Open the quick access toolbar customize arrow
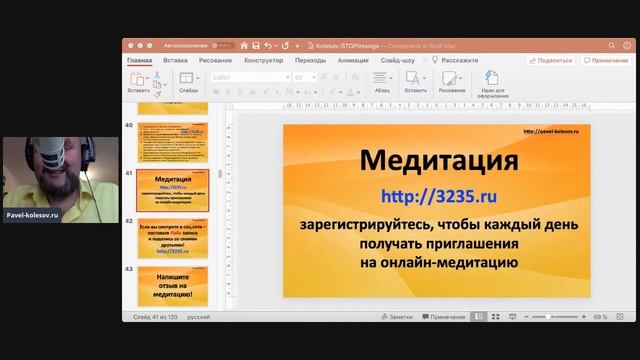The image size is (640, 360). 297,46
